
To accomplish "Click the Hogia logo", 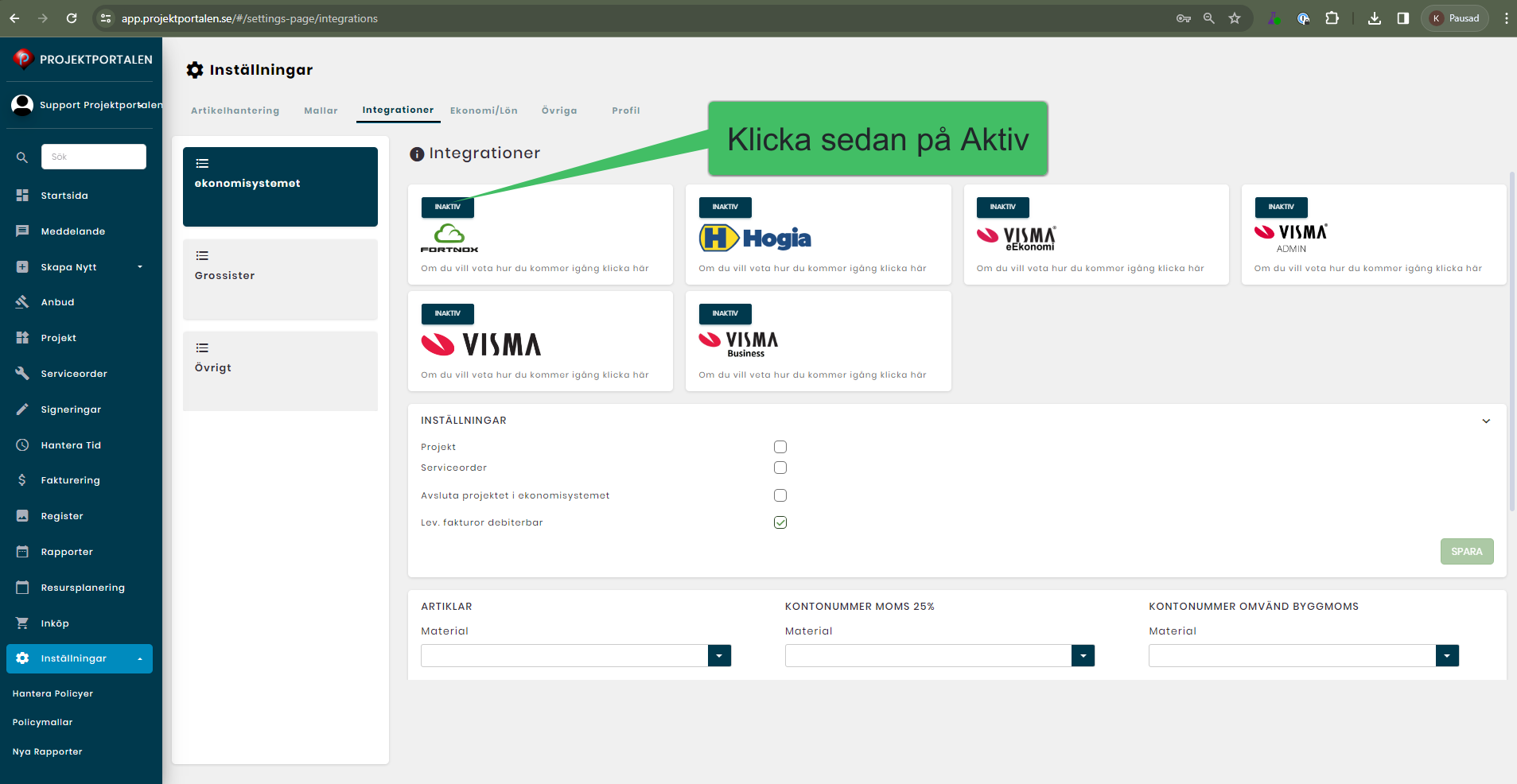I will (x=755, y=238).
